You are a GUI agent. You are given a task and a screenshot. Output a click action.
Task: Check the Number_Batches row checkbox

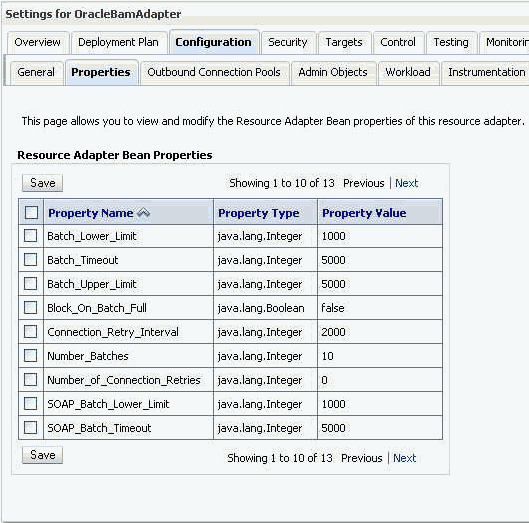click(31, 356)
